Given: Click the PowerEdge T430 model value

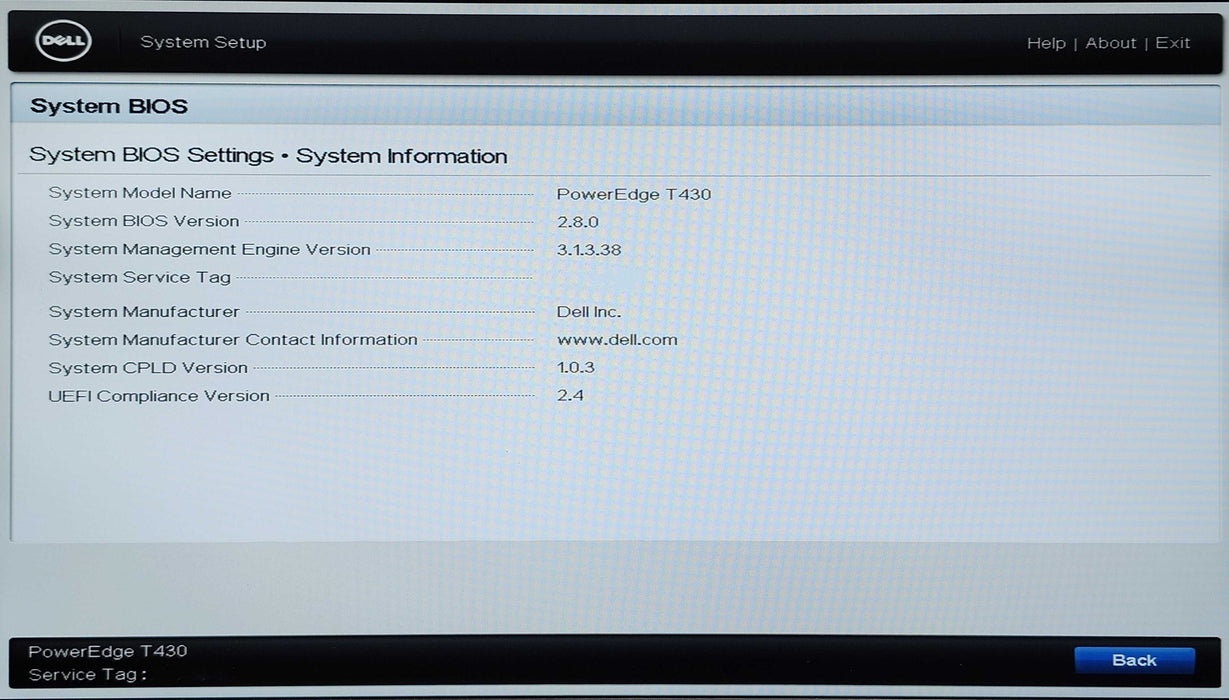Looking at the screenshot, I should [634, 194].
